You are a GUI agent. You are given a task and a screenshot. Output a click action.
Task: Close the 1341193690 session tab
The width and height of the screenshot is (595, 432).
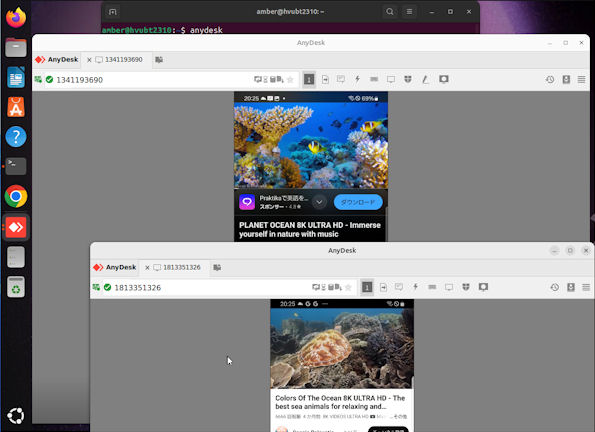coord(89,60)
